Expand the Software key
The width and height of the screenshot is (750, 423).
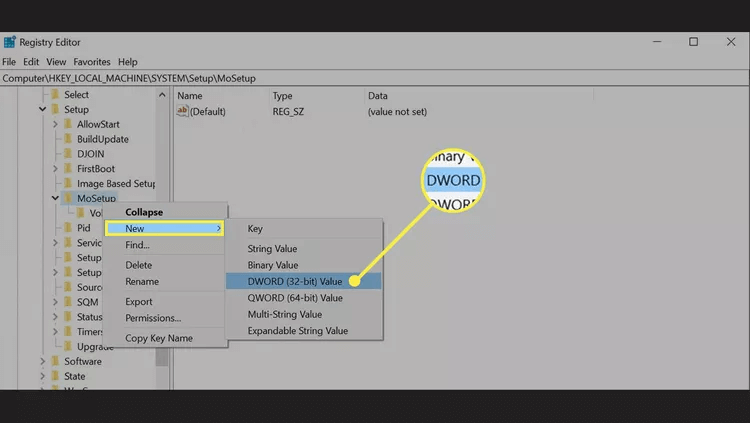(x=43, y=361)
